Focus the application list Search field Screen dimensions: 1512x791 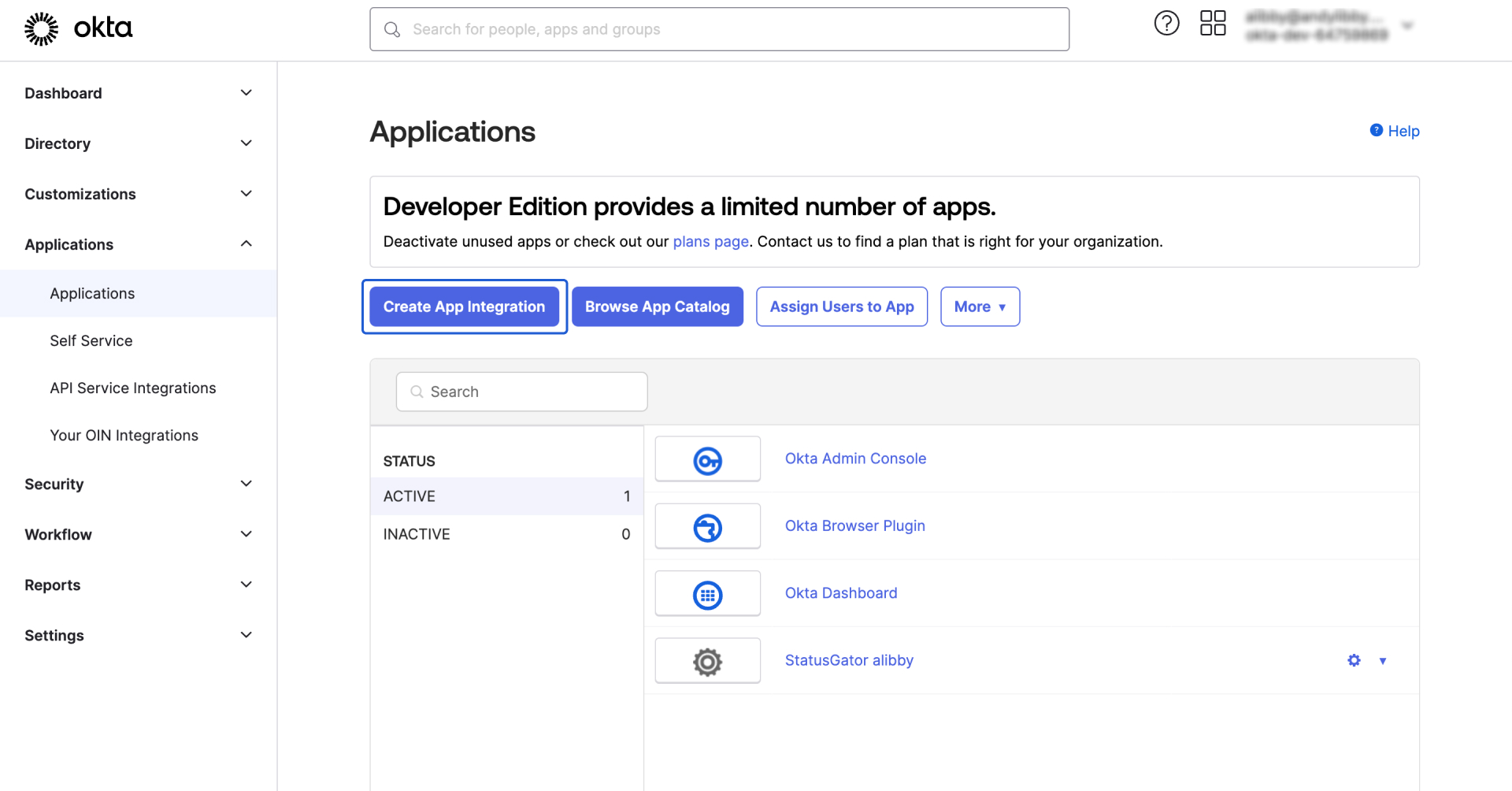[521, 392]
